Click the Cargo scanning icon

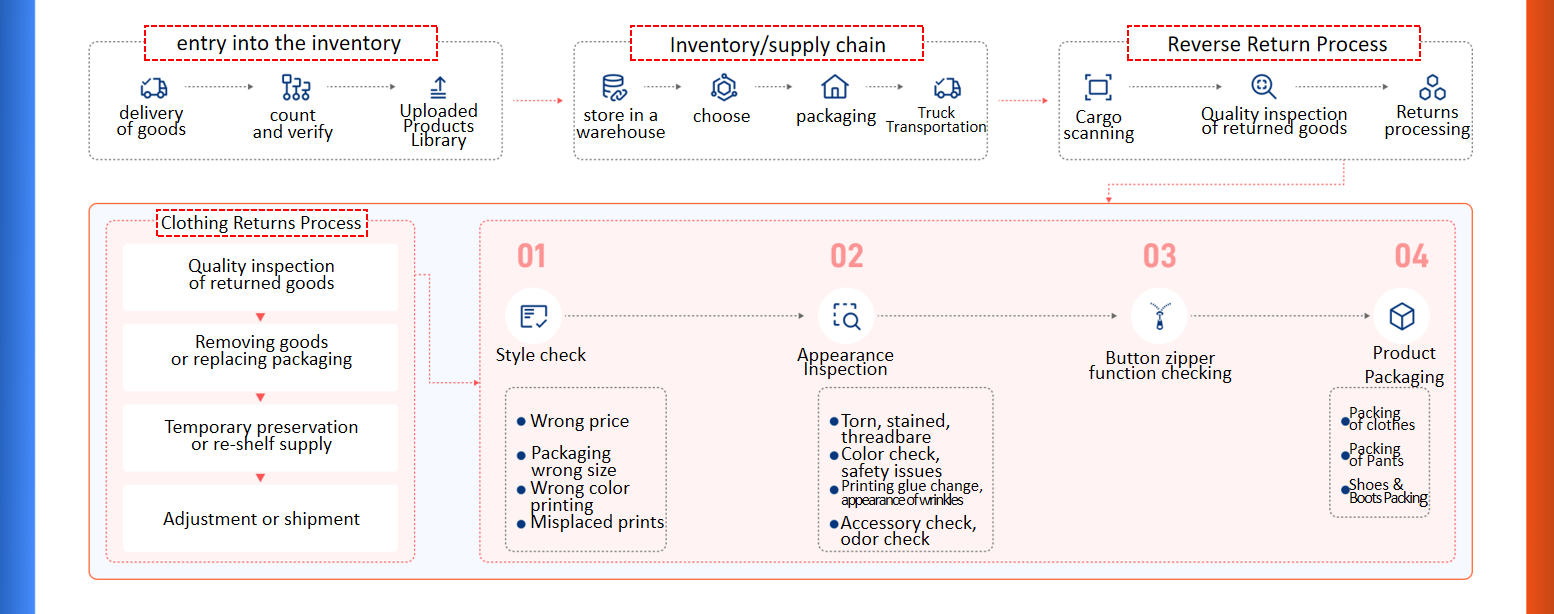tap(1098, 87)
